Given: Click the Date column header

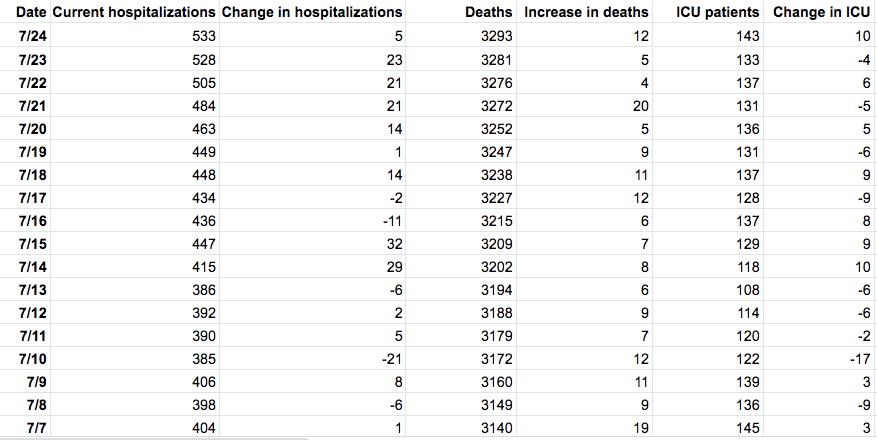Looking at the screenshot, I should 30,13.
